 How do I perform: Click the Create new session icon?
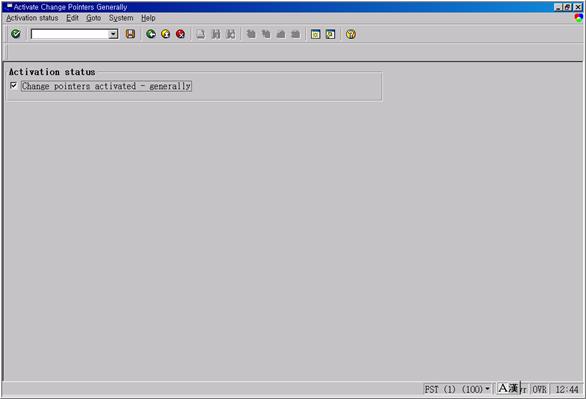click(315, 34)
